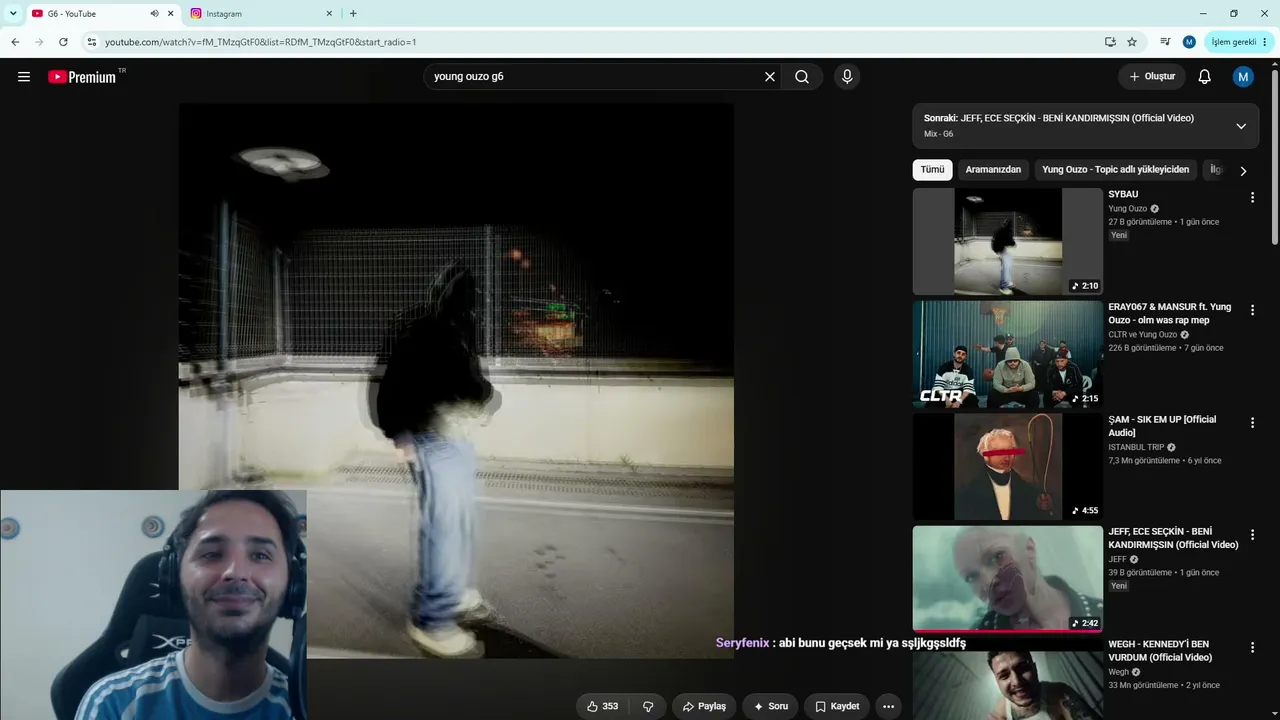Open the Soru ask button
This screenshot has width=1280, height=720.
771,706
